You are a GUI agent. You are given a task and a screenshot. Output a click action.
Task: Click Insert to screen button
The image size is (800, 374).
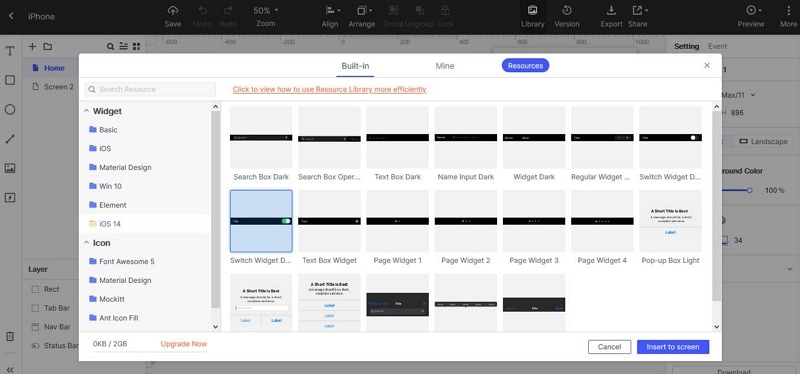click(673, 347)
